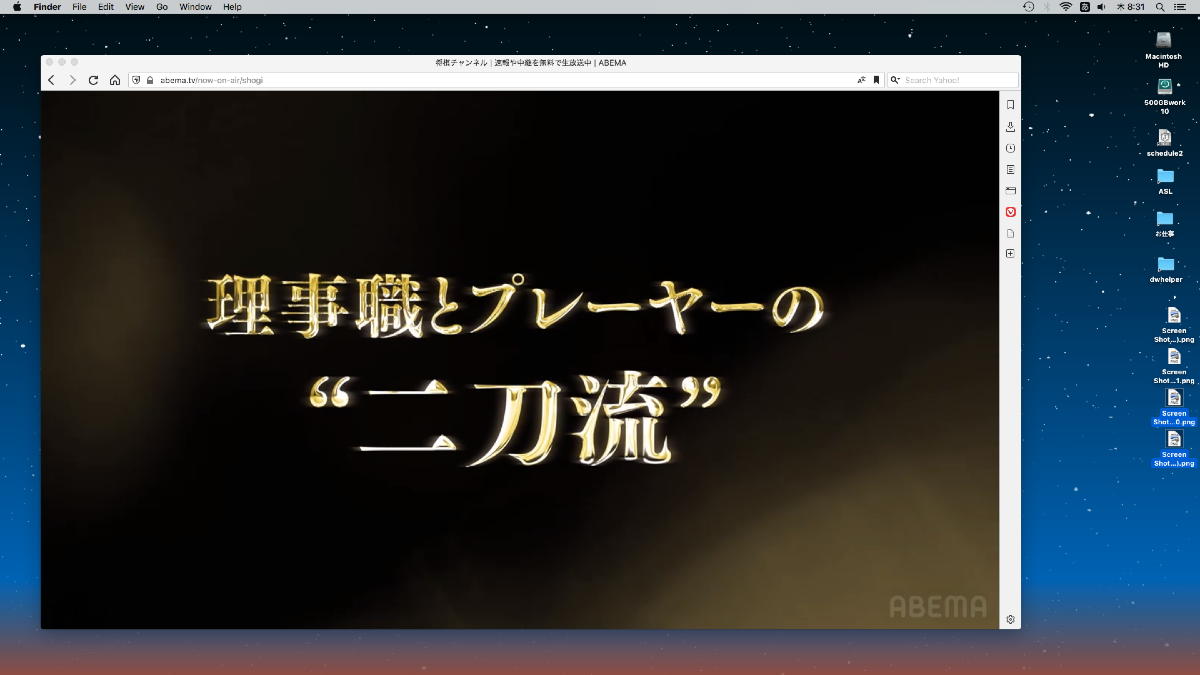Click the abema.tv URL address field
1200x675 pixels.
(x=505, y=80)
